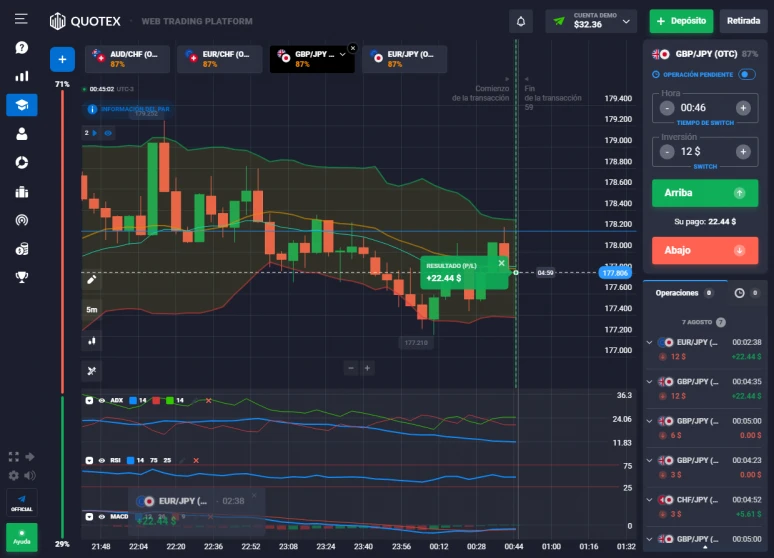
Task: Toggle the Bollinger overlay eye icon
Action: click(x=108, y=133)
